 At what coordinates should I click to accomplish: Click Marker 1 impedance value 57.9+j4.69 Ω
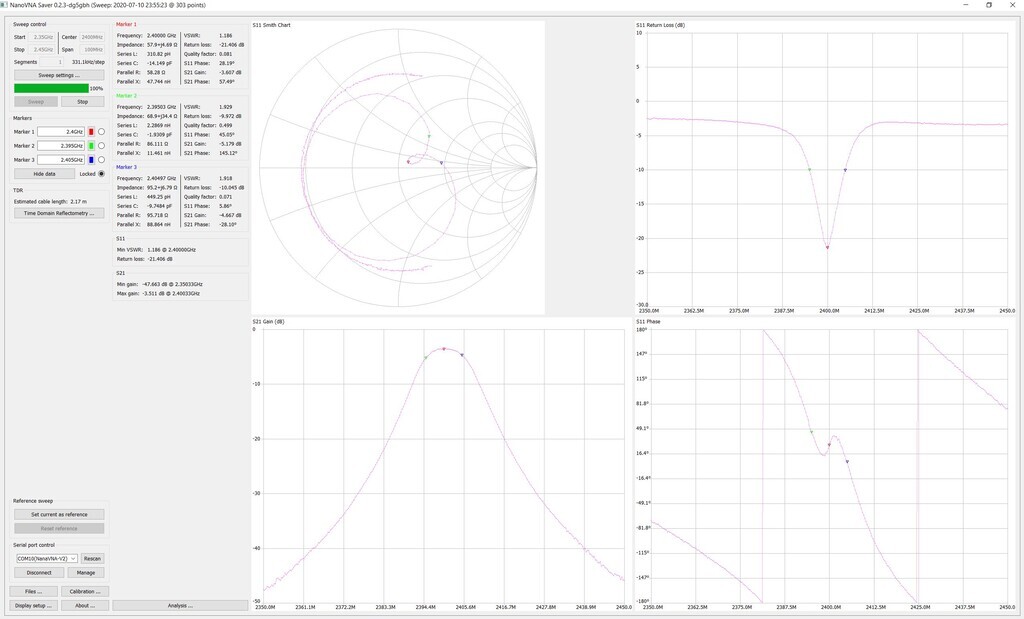coord(162,45)
